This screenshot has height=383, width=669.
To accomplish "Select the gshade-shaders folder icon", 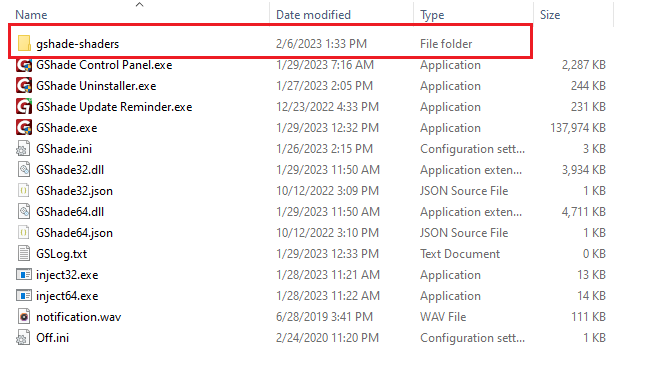I will coord(24,44).
